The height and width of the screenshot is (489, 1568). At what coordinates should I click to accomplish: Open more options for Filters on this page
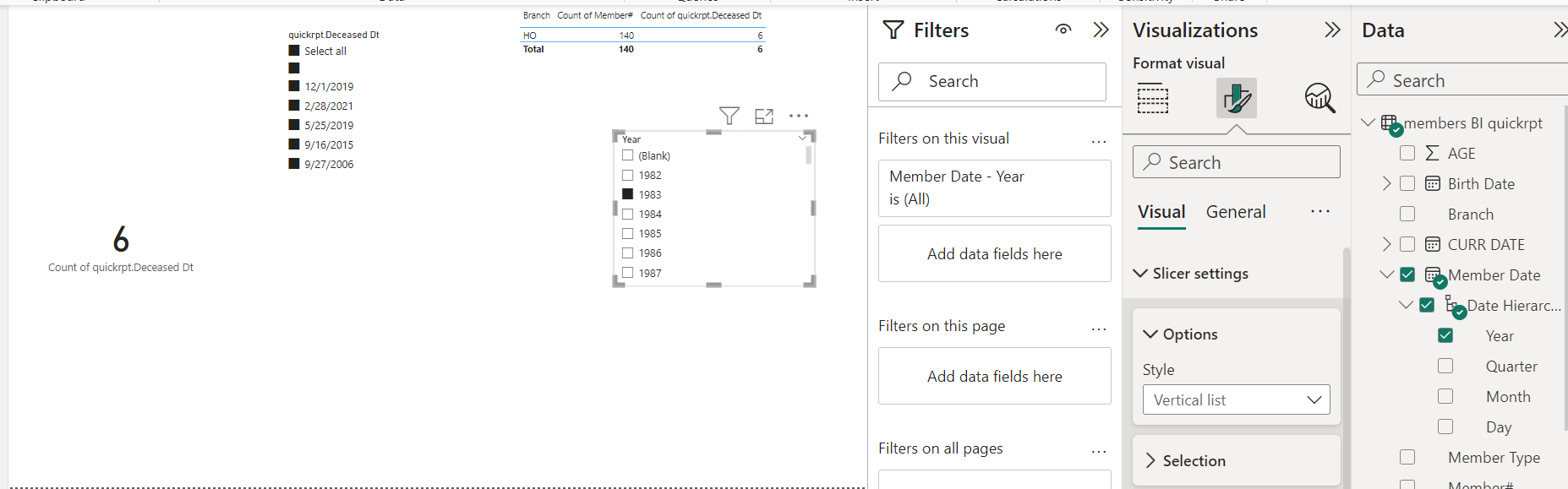coord(1099,329)
